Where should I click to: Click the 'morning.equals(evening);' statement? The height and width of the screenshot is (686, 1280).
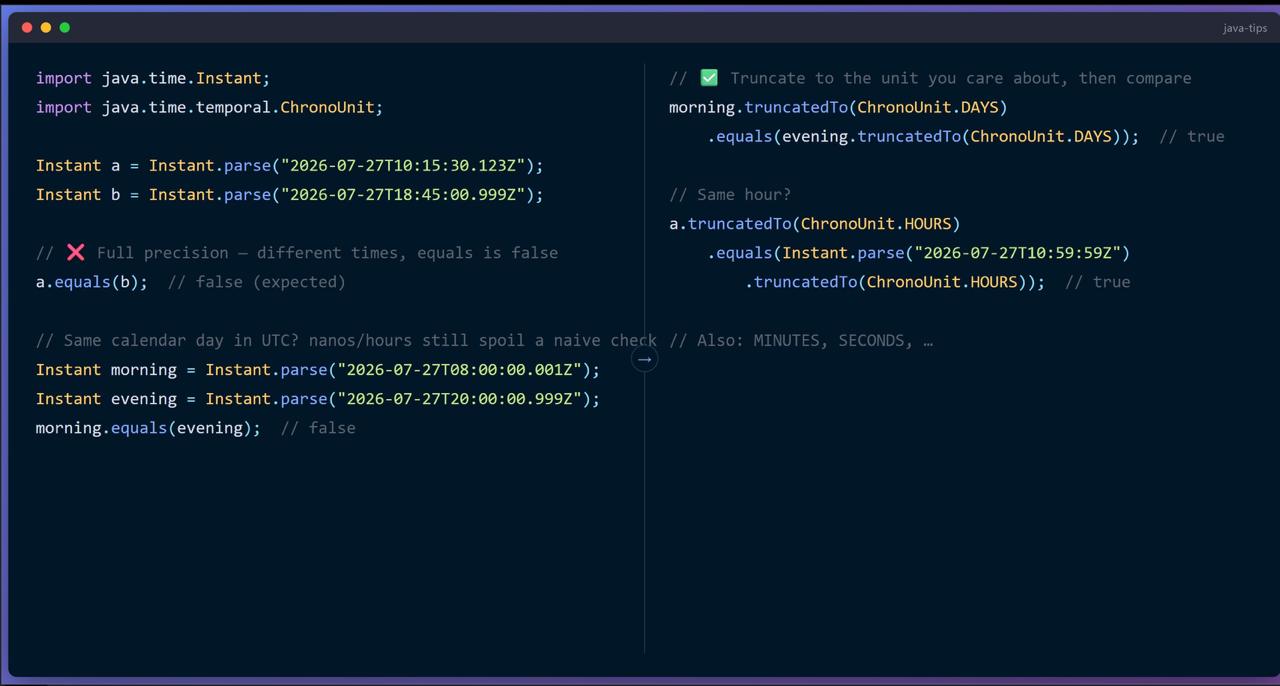[x=148, y=428]
